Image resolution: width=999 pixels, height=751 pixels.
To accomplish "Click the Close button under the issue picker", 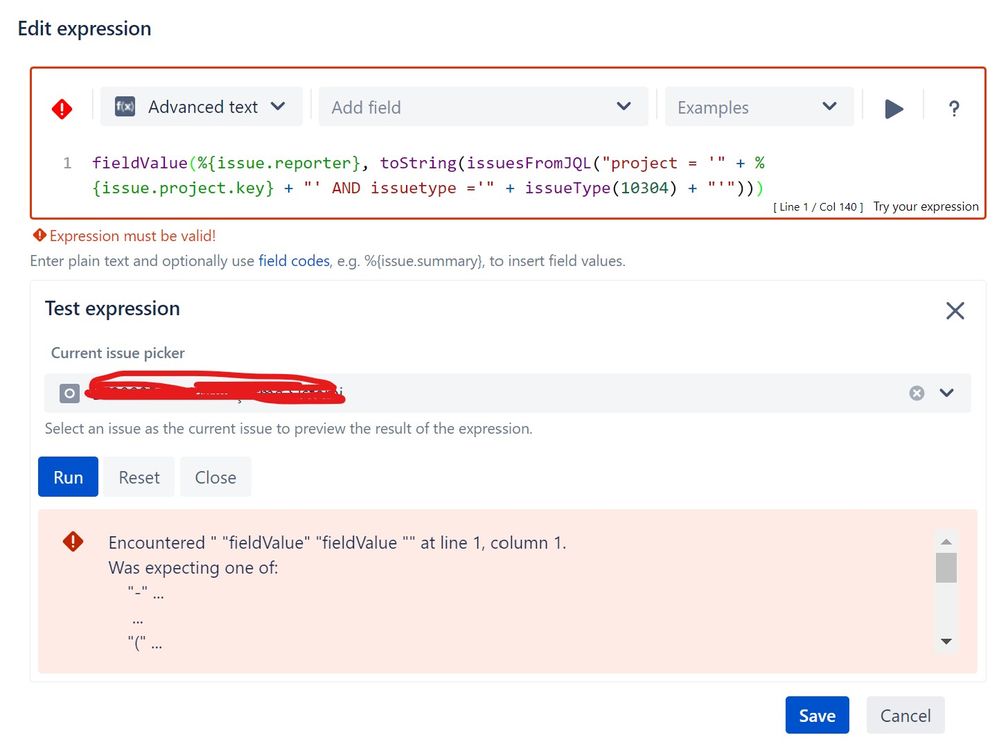I will tap(215, 477).
